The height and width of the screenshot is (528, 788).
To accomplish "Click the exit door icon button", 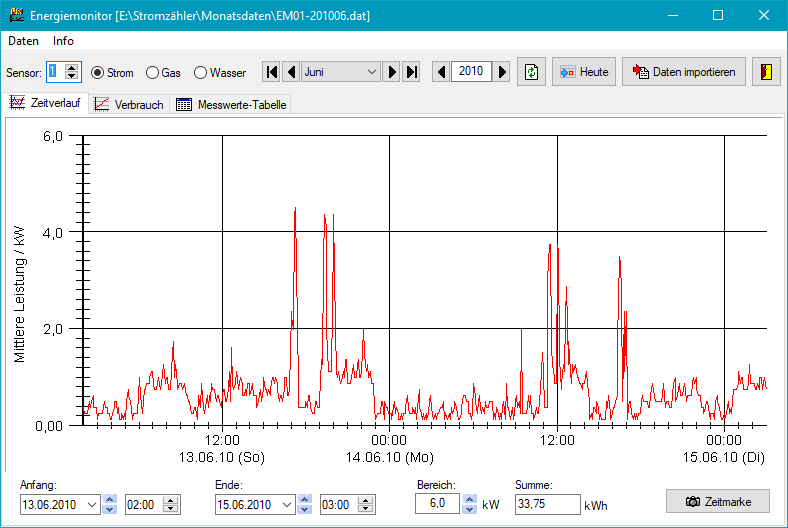I will [766, 72].
